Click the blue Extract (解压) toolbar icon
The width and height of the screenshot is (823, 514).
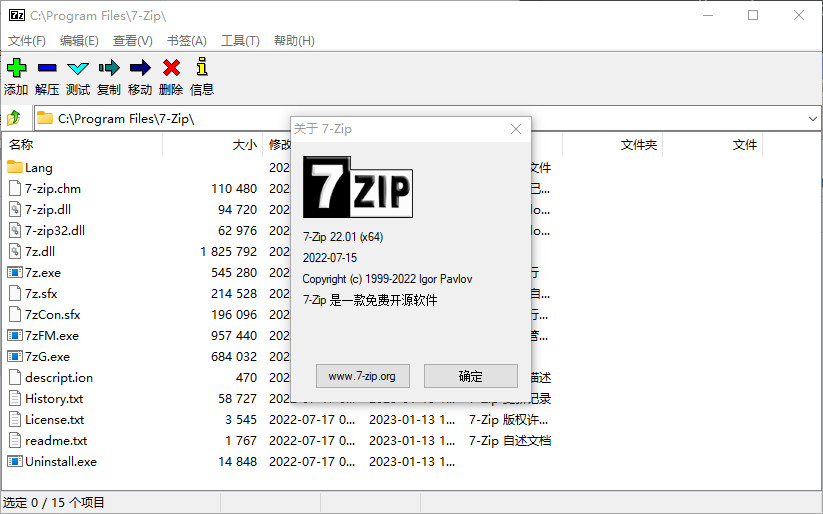click(x=47, y=68)
